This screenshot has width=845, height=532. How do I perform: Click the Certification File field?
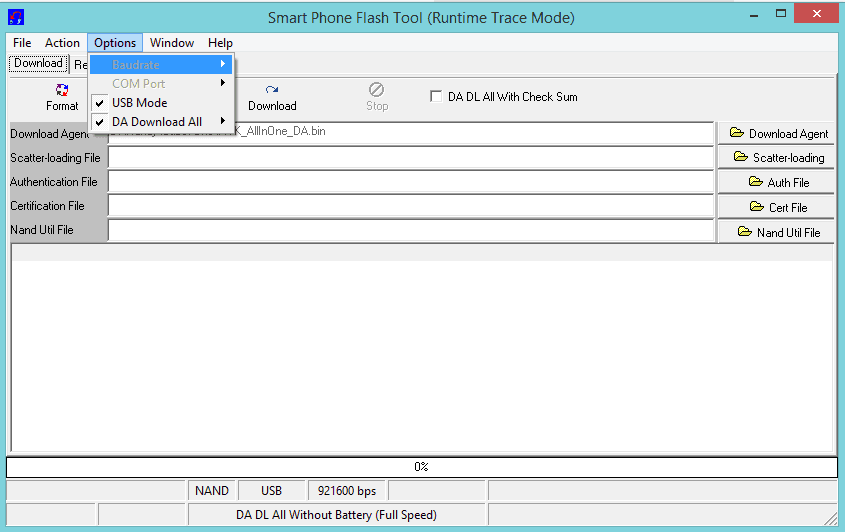point(411,206)
